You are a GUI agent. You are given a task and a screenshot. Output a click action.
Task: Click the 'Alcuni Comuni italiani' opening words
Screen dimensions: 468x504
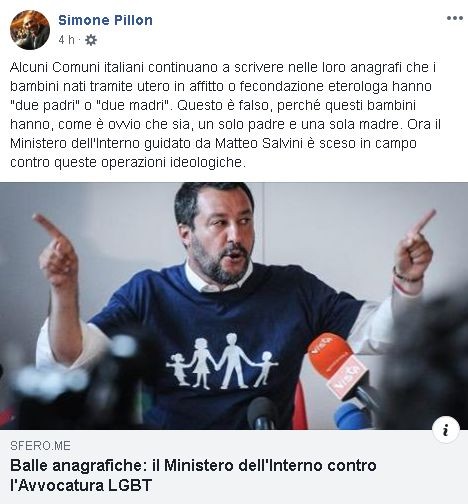click(x=77, y=67)
